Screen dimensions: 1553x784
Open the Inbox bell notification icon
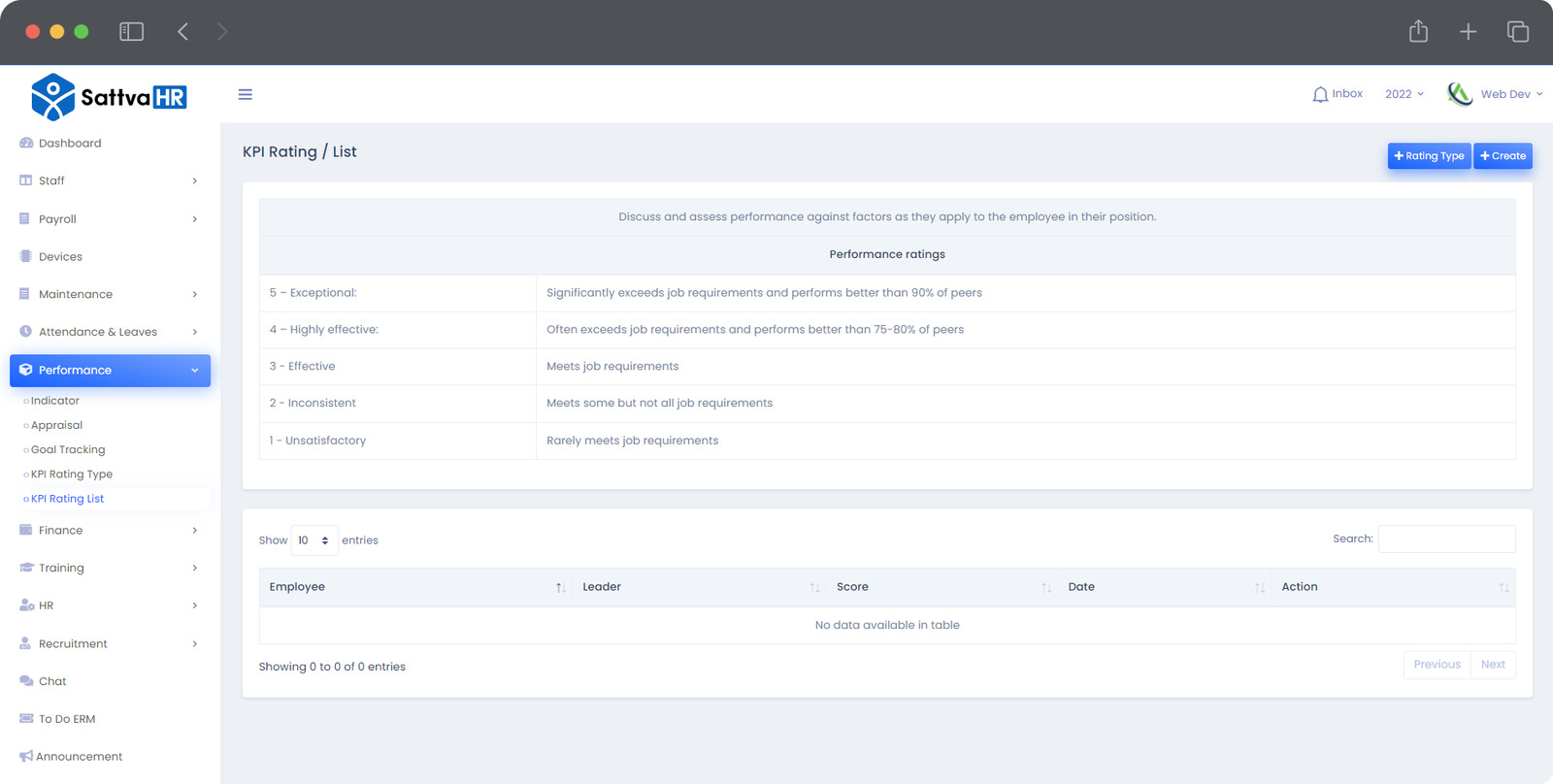(1320, 94)
